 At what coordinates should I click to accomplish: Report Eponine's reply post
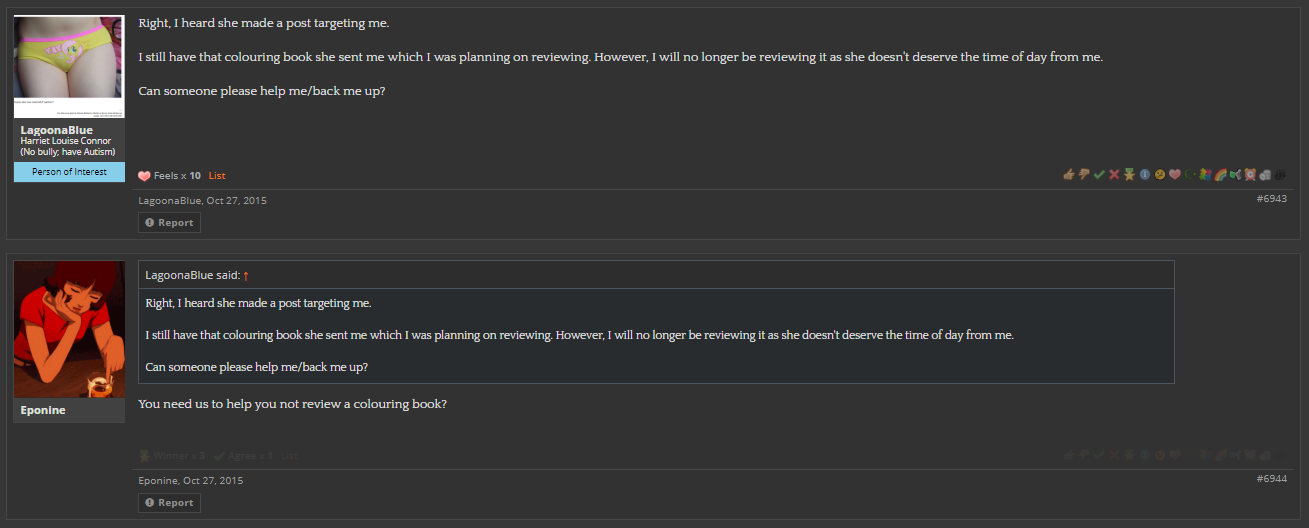click(169, 502)
